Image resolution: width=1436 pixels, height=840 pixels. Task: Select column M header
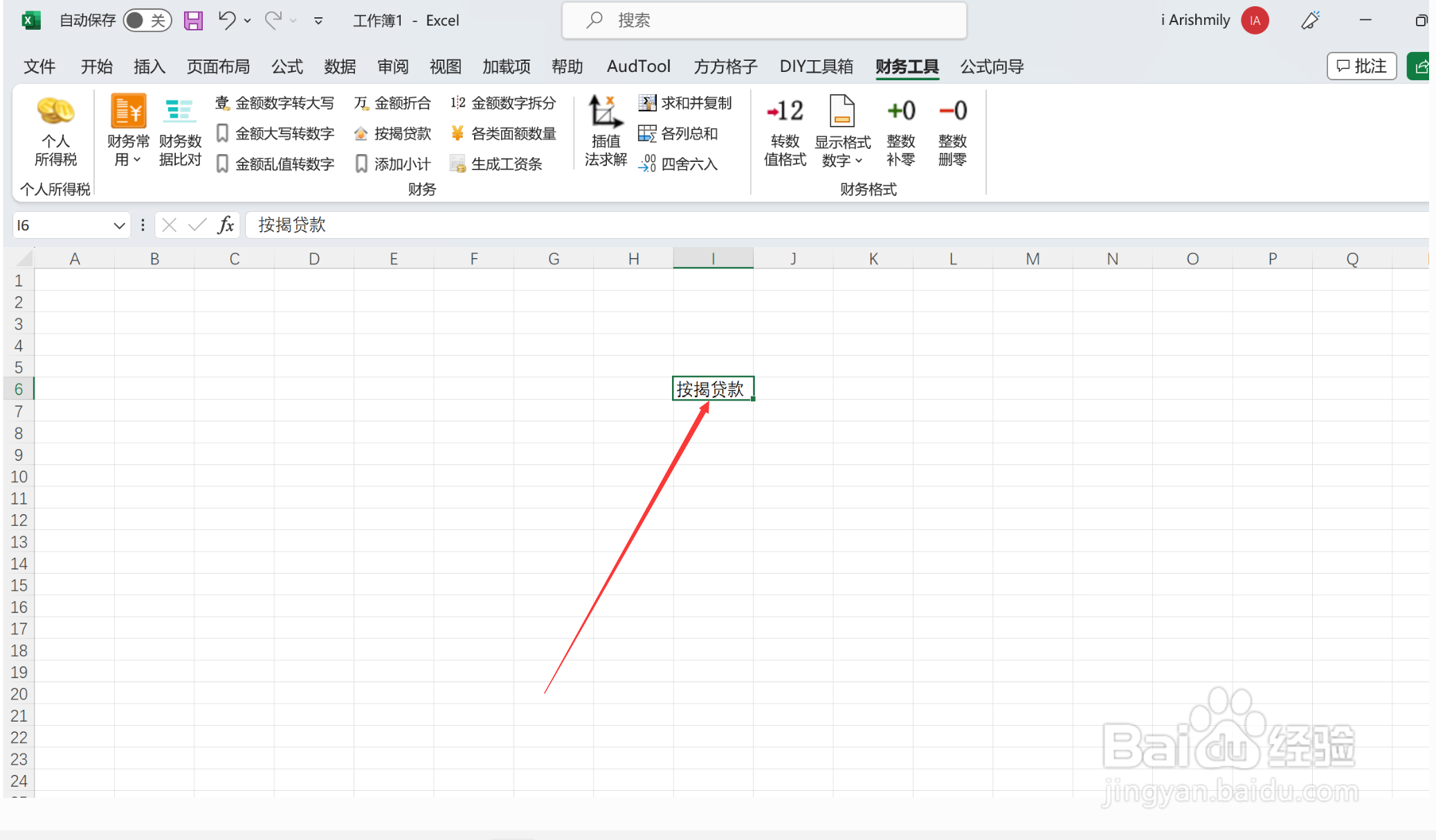1033,259
